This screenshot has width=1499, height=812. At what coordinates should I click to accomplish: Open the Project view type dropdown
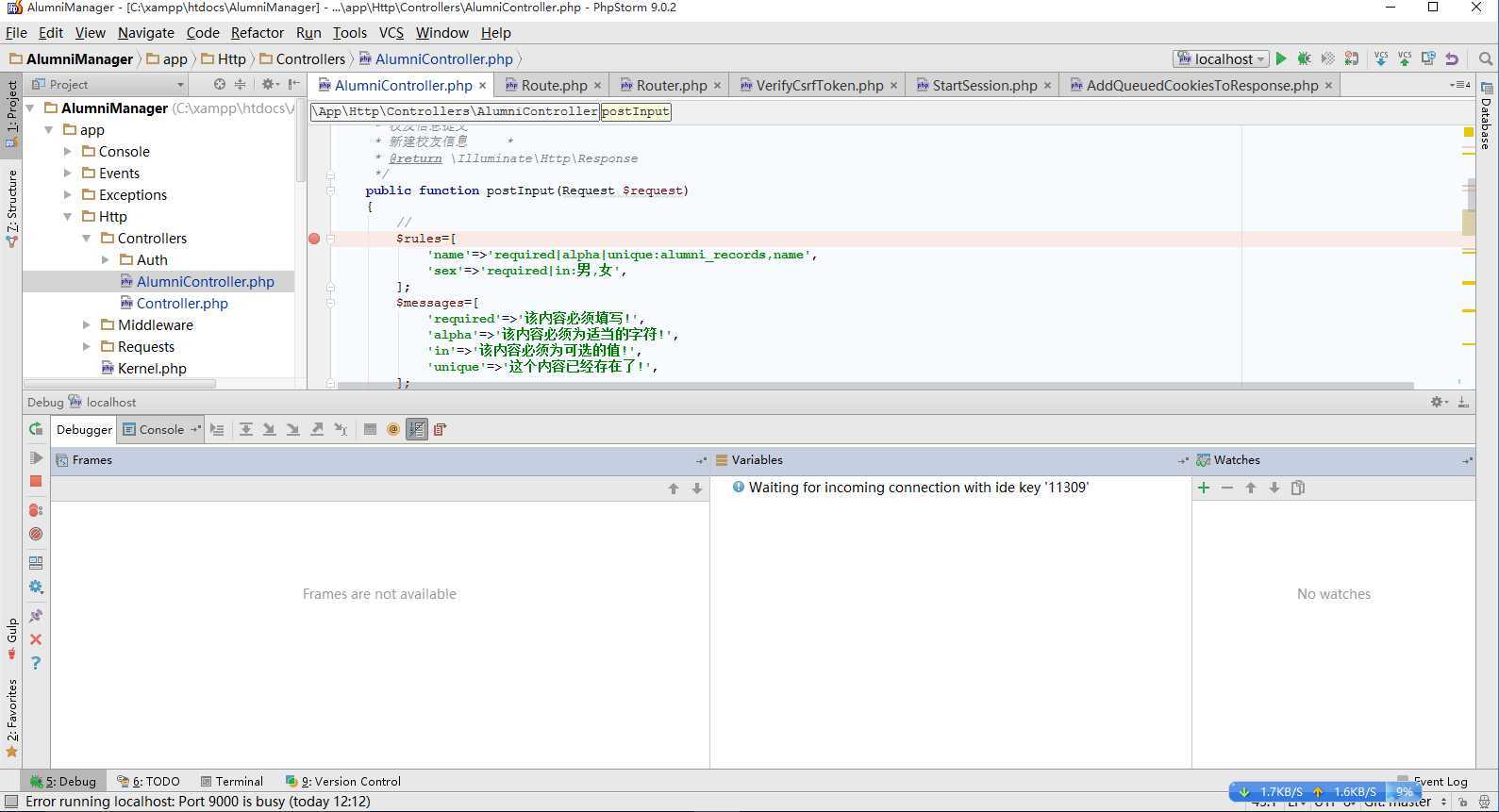coord(107,84)
